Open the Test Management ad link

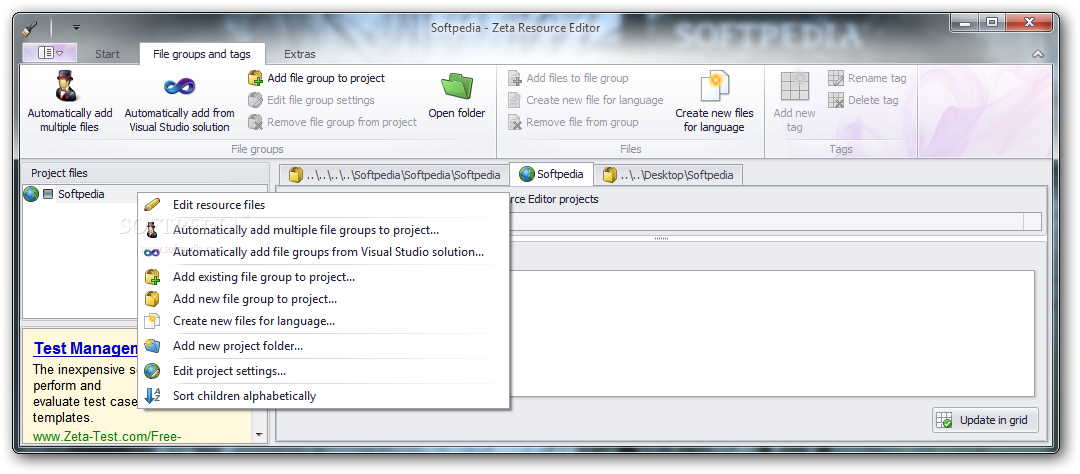(x=86, y=349)
